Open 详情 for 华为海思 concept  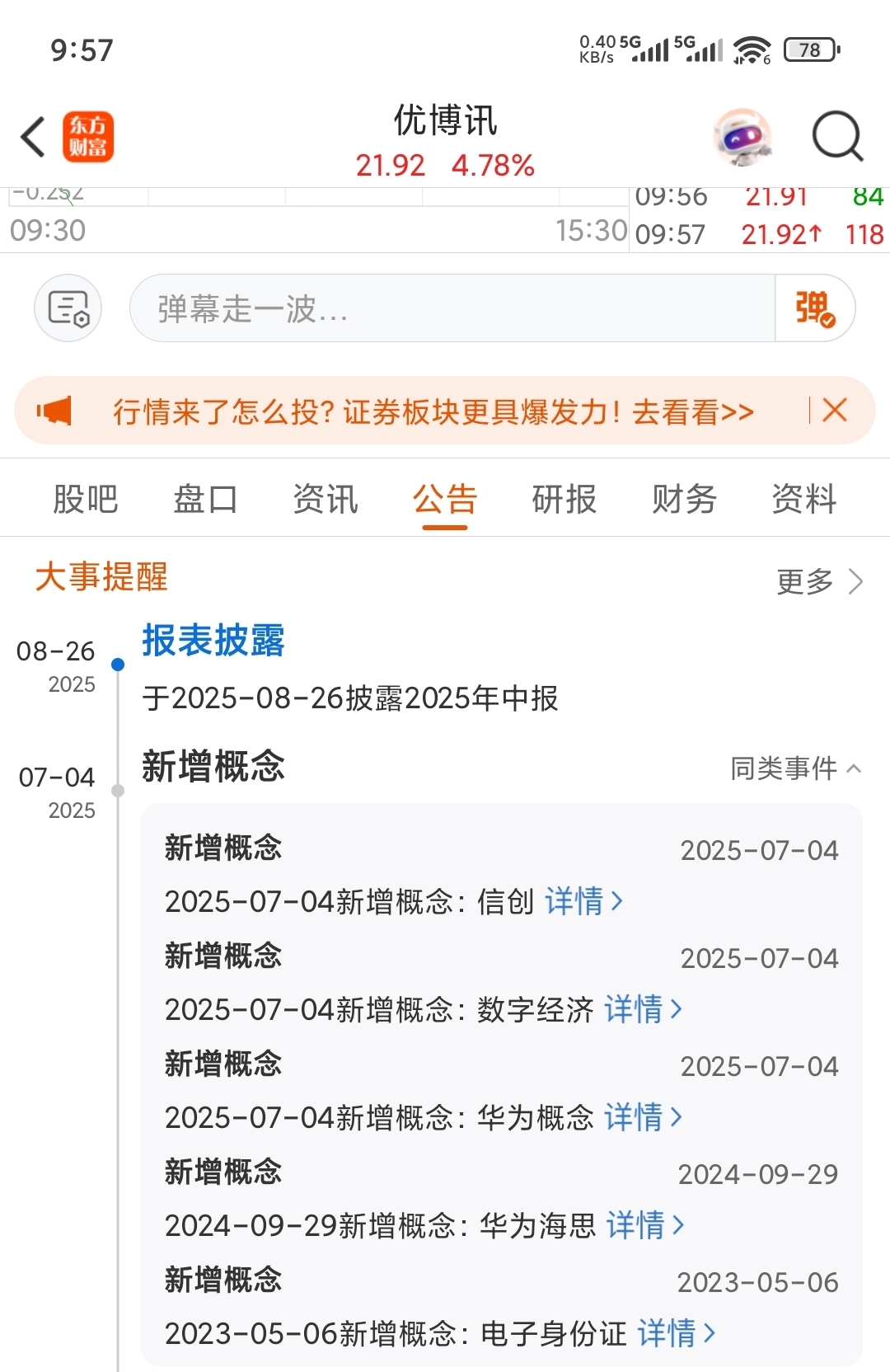click(646, 1225)
